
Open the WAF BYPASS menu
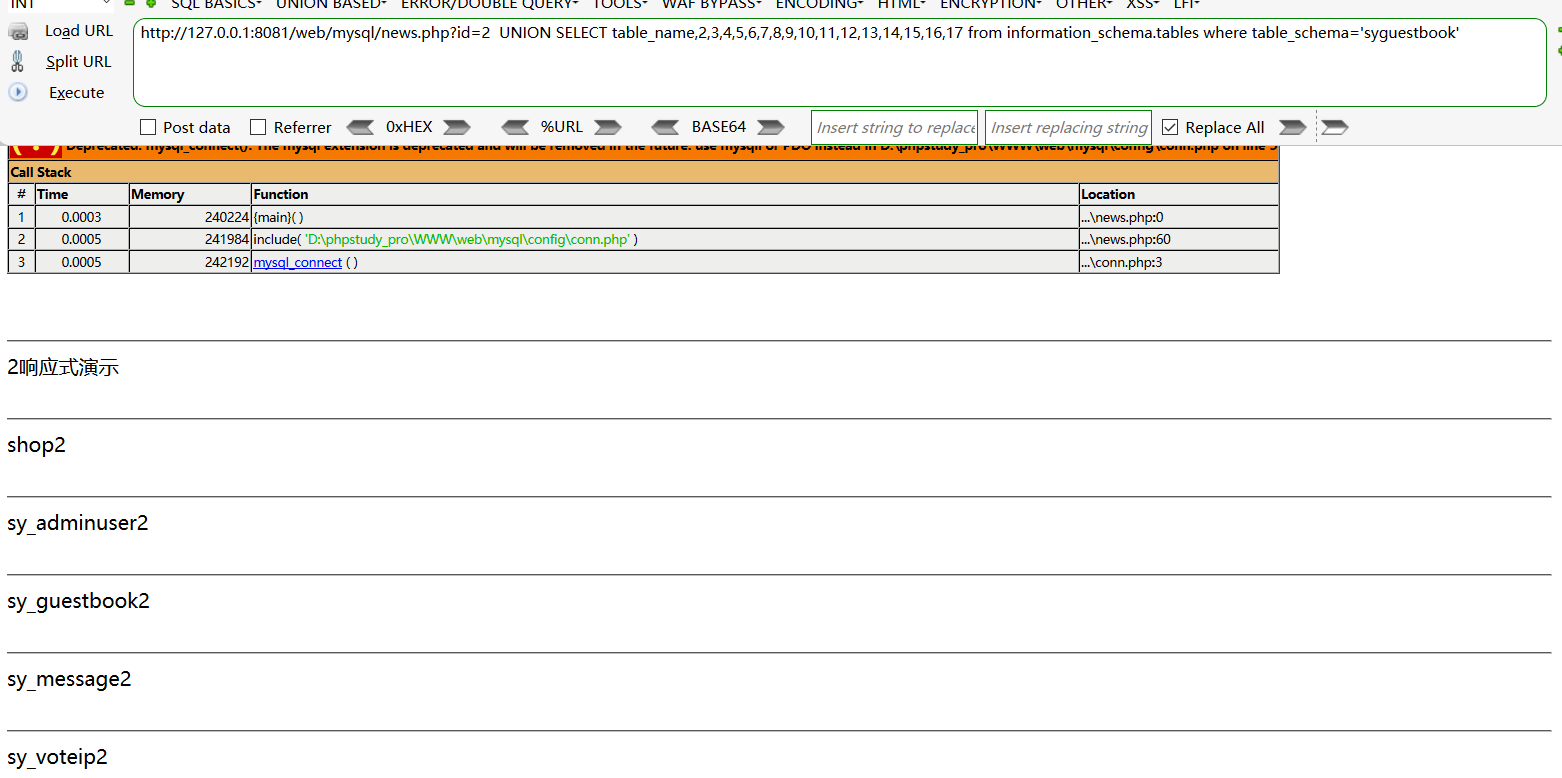(711, 4)
